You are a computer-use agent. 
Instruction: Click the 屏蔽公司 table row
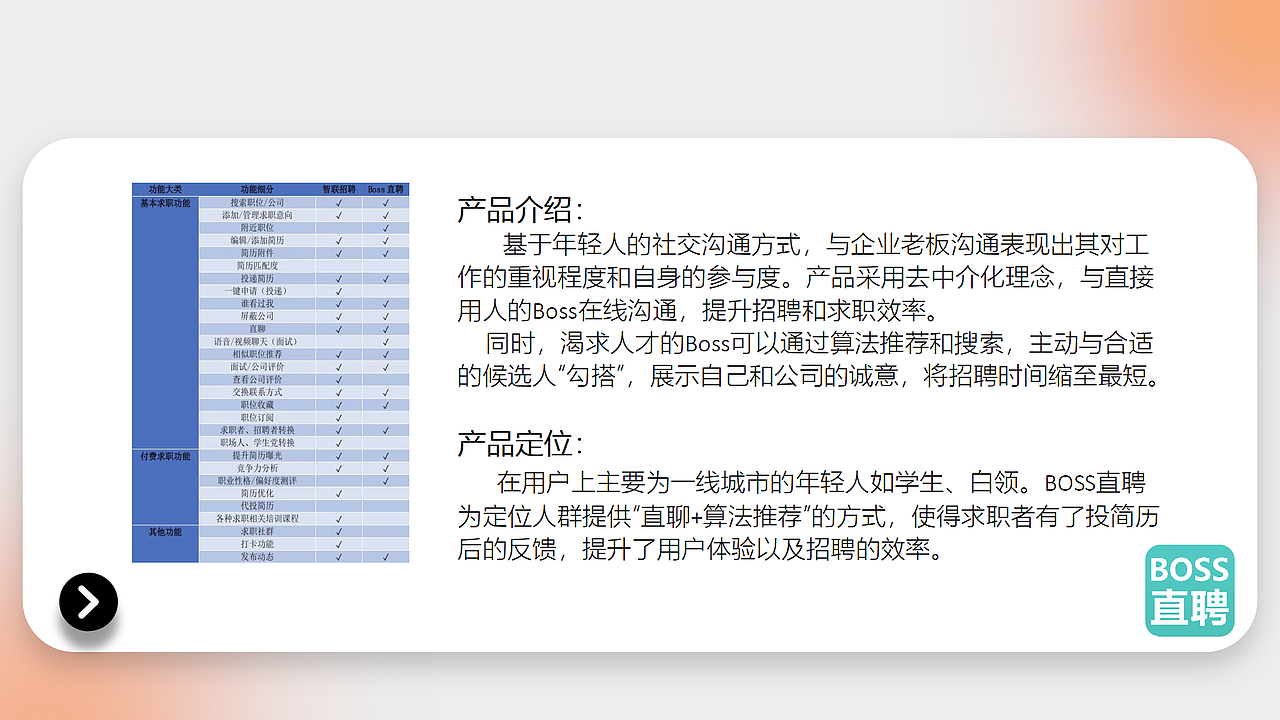(x=304, y=316)
